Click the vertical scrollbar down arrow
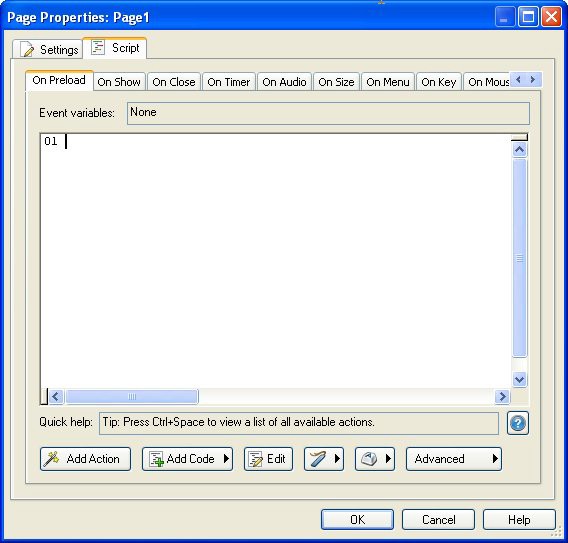This screenshot has height=543, width=568. point(519,380)
